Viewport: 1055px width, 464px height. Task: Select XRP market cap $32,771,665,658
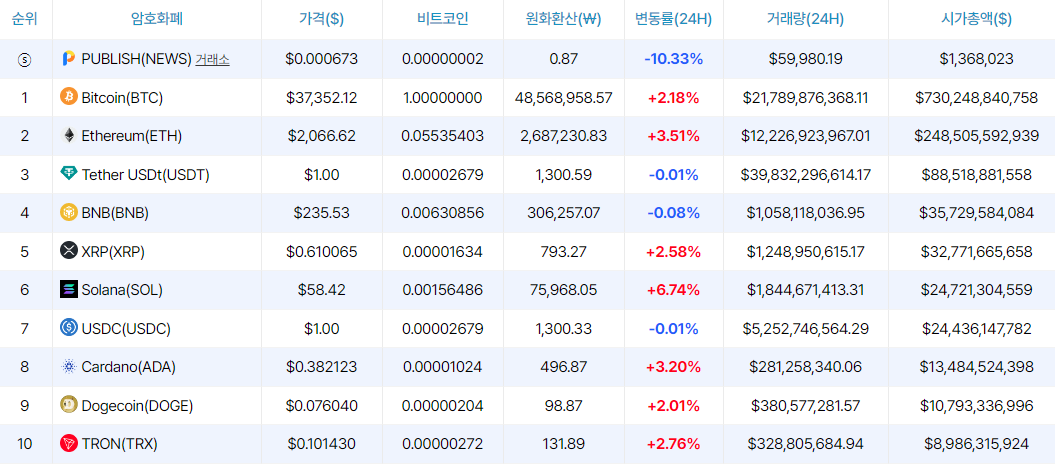click(x=976, y=252)
